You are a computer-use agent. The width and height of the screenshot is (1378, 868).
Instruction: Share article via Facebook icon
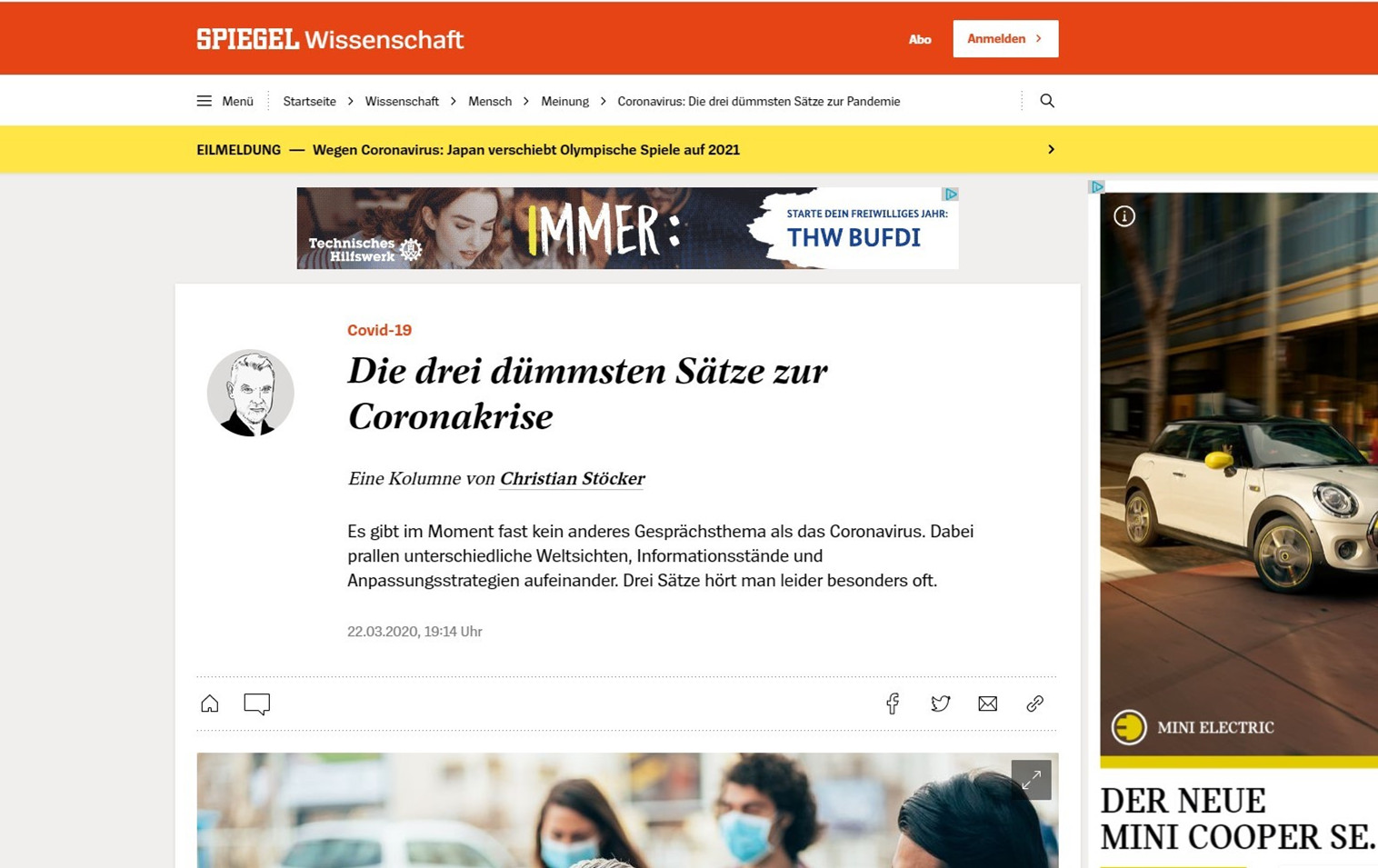(x=893, y=703)
